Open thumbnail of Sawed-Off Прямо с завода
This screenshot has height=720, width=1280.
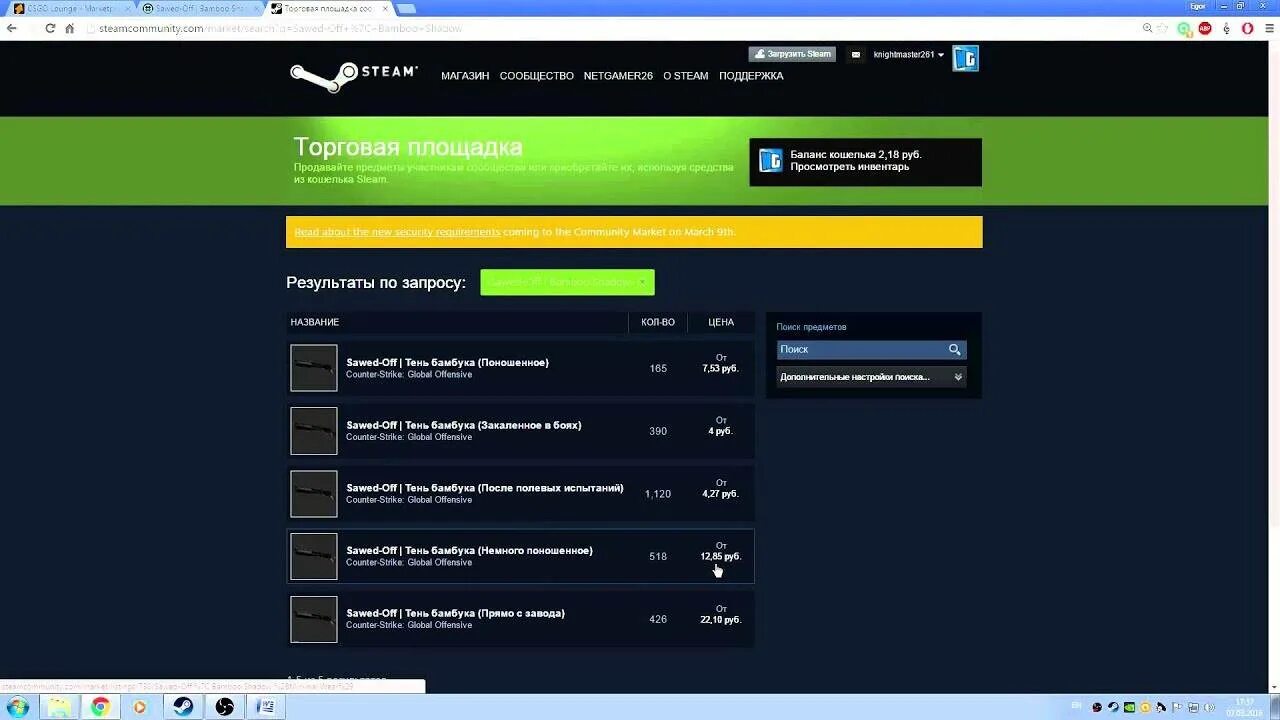[314, 619]
